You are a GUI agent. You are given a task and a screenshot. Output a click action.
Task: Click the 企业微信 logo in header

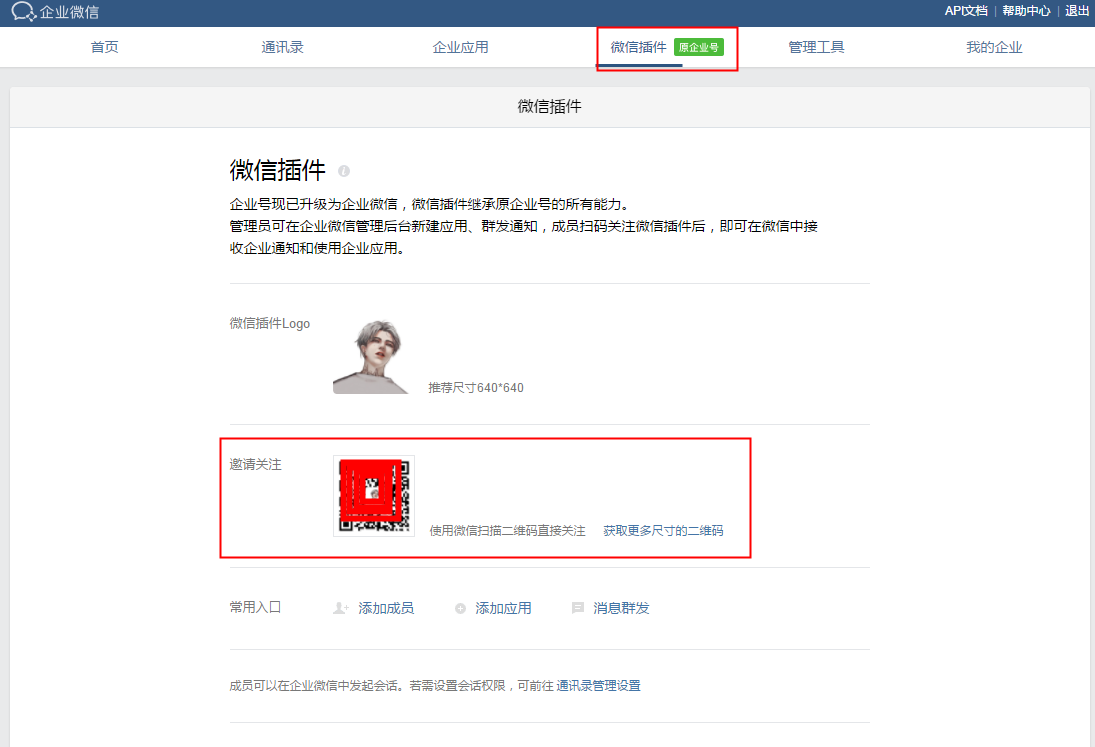click(55, 12)
